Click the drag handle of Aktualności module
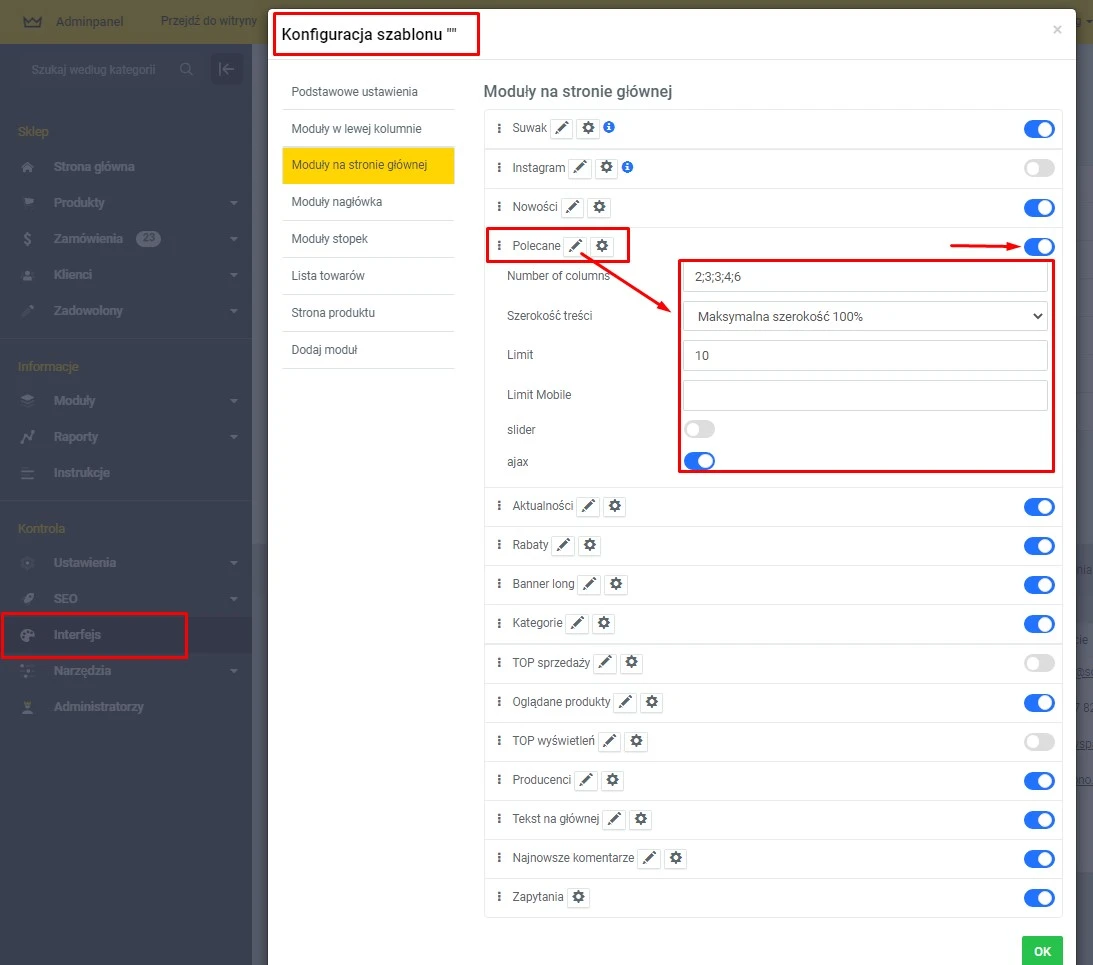 (x=500, y=506)
